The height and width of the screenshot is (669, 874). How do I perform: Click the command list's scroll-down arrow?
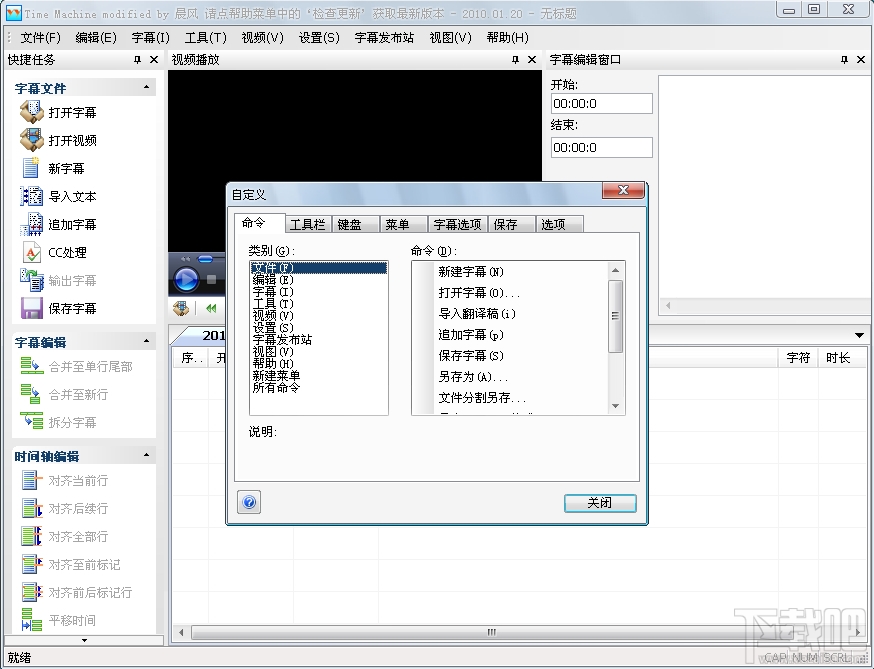[615, 406]
